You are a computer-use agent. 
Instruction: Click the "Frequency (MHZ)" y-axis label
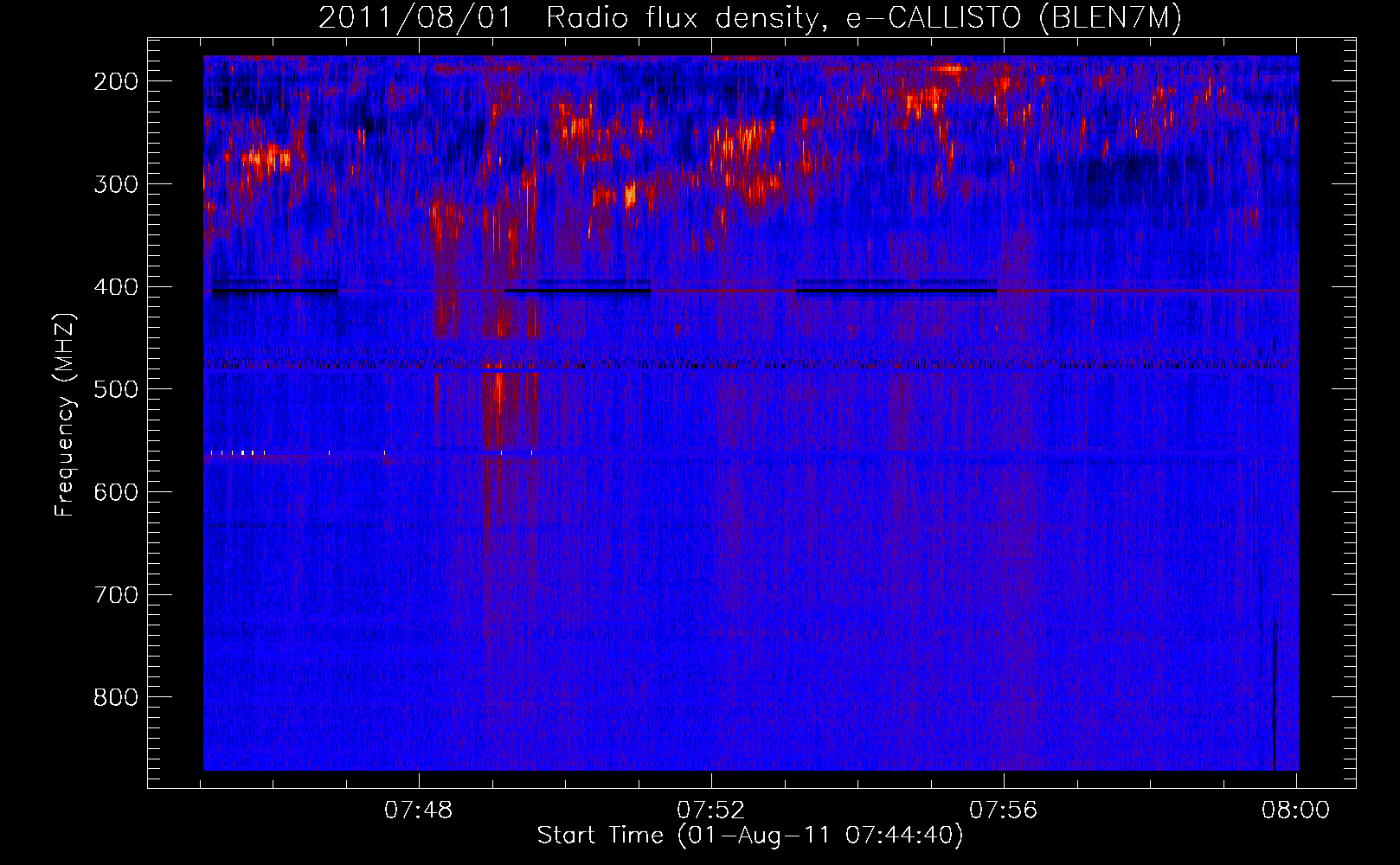(x=65, y=415)
